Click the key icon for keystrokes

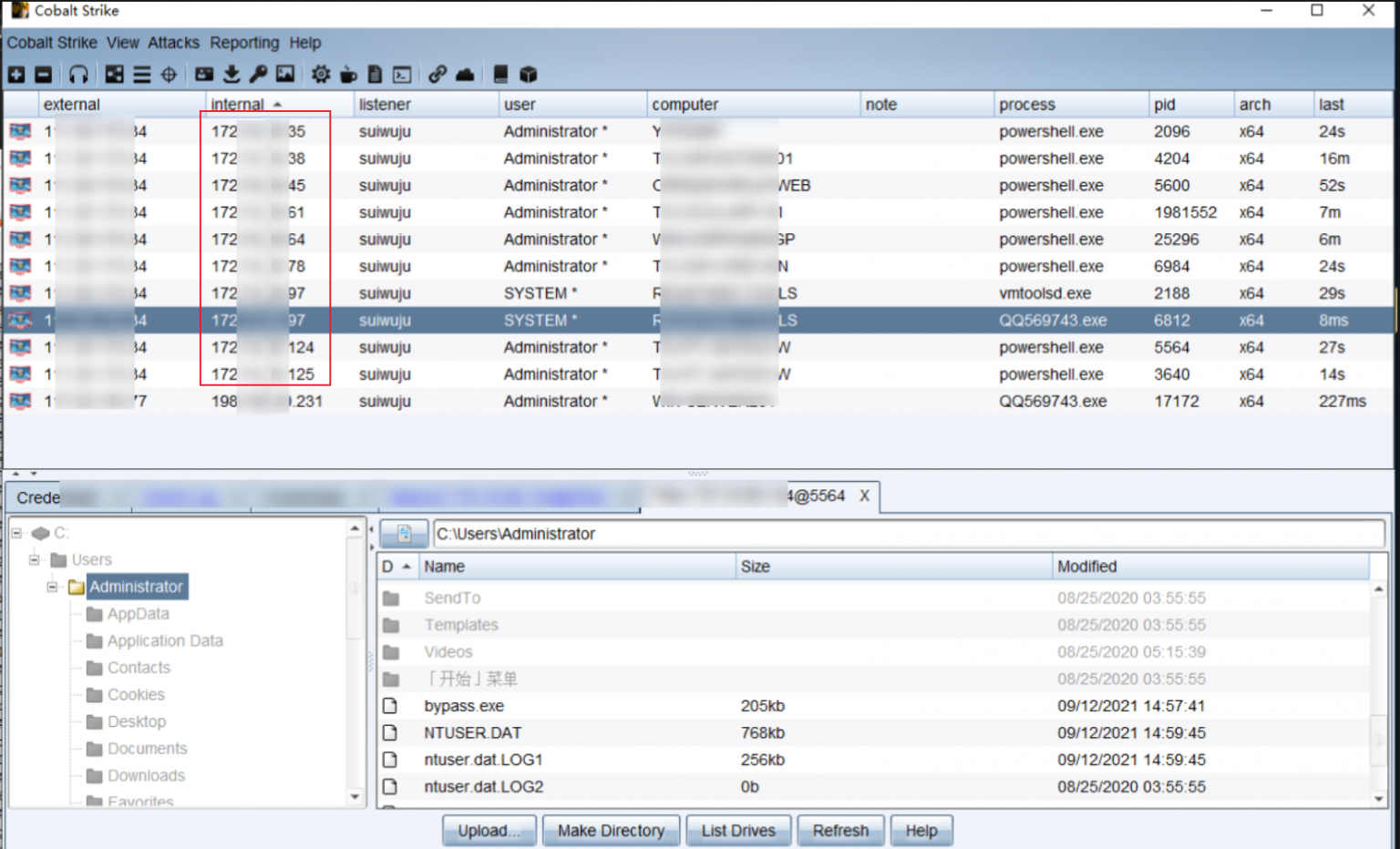pos(258,75)
